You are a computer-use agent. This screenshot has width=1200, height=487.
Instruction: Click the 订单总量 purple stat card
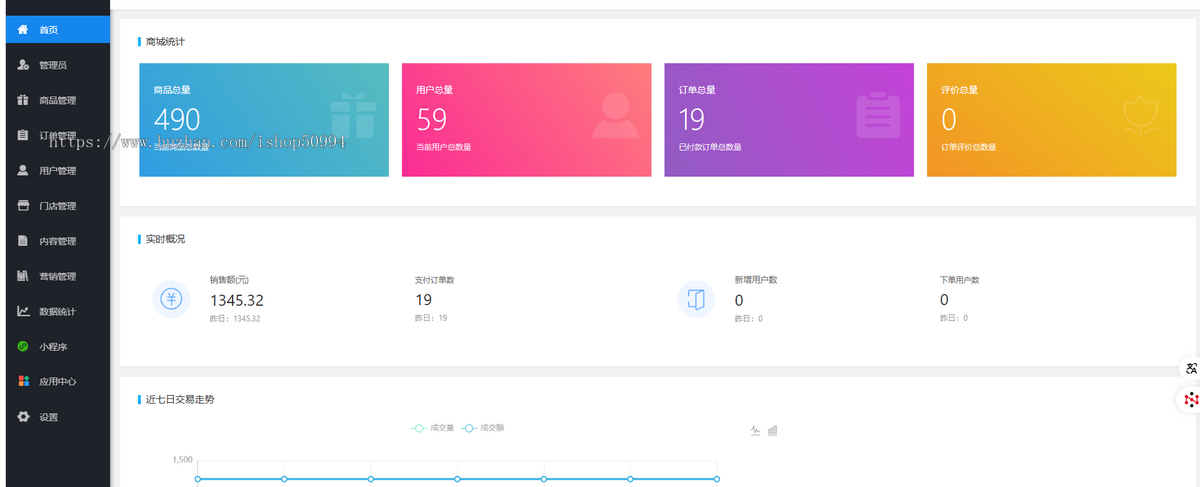click(x=788, y=120)
